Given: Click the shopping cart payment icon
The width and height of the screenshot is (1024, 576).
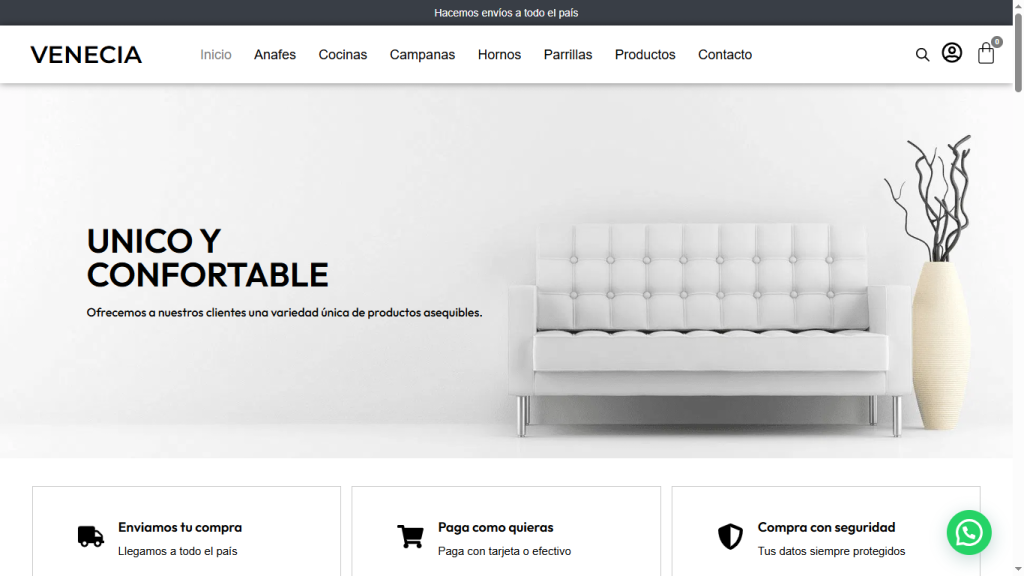Looking at the screenshot, I should pos(410,536).
